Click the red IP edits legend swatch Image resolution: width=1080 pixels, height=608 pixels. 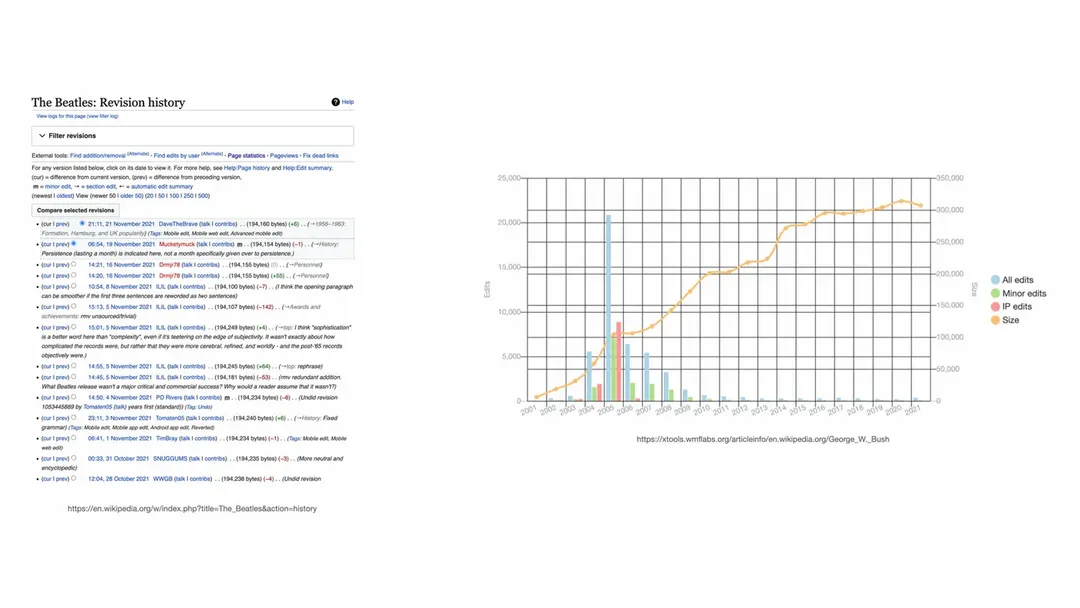995,306
